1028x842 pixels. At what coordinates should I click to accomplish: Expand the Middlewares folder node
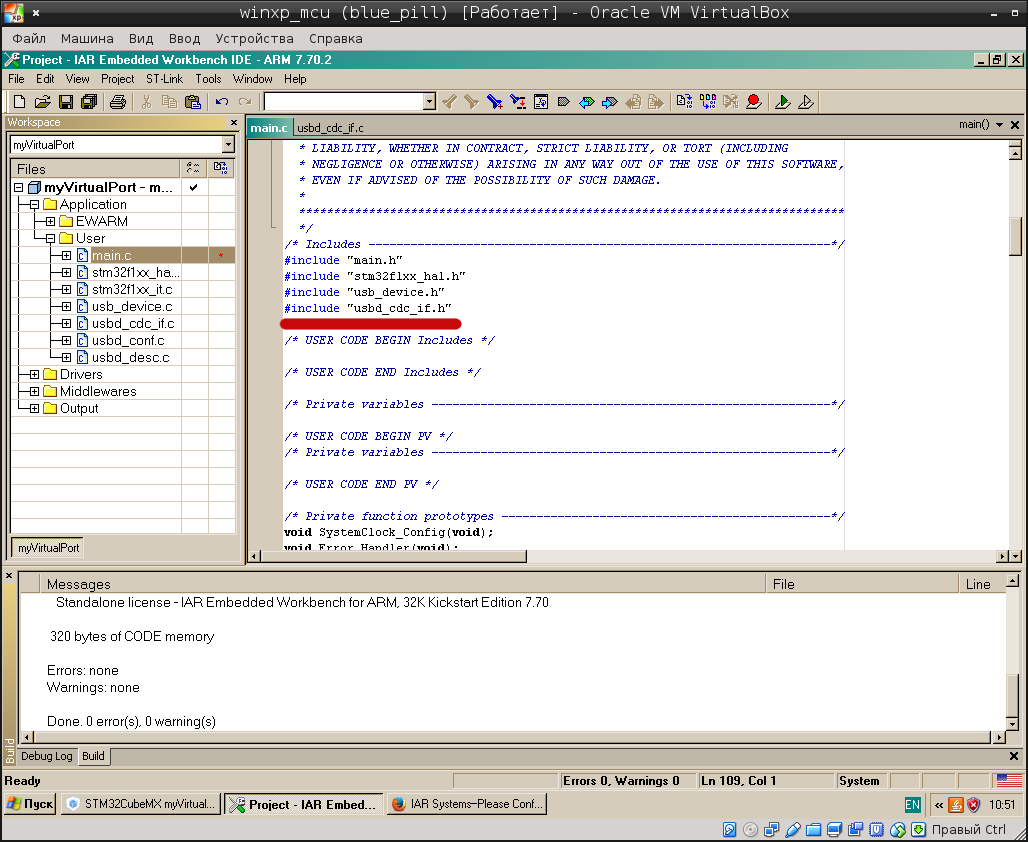34,391
